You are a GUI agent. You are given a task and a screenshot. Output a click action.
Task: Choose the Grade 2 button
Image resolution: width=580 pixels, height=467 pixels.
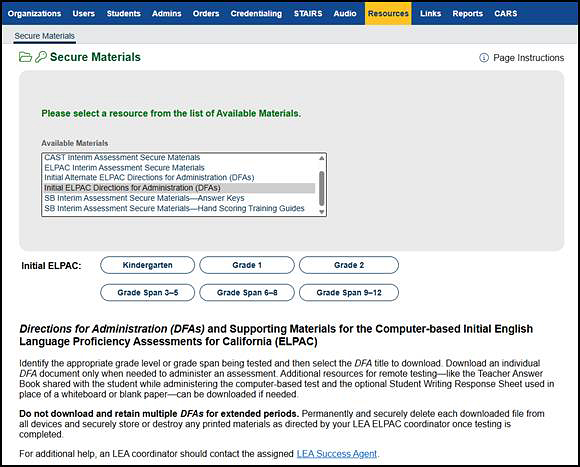349,265
